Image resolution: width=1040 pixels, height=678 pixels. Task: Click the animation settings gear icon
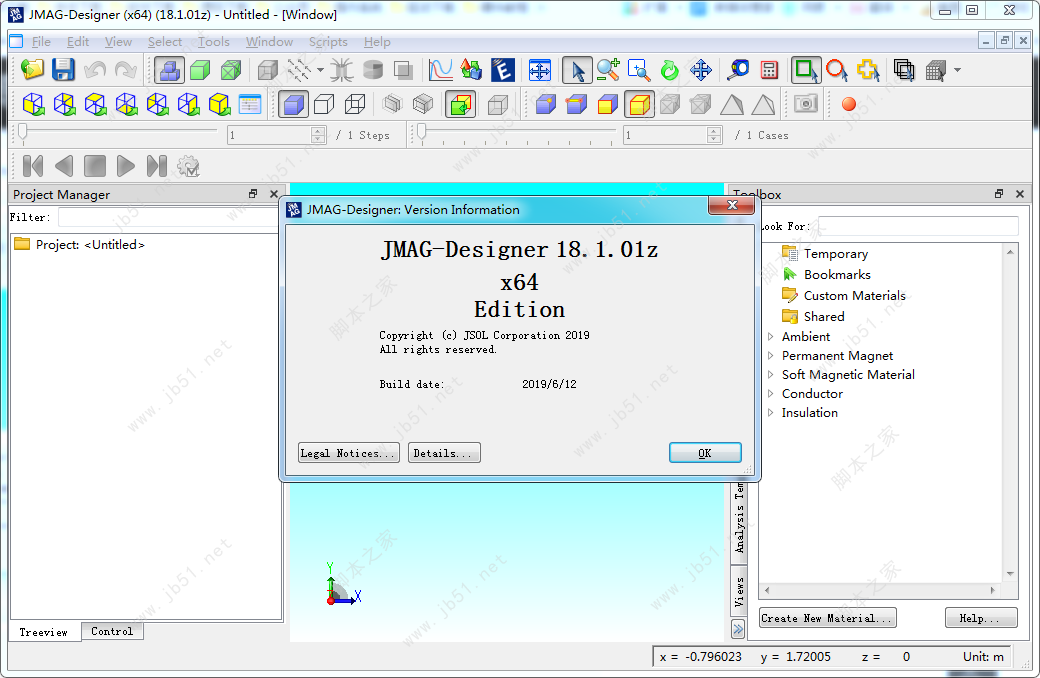(188, 166)
